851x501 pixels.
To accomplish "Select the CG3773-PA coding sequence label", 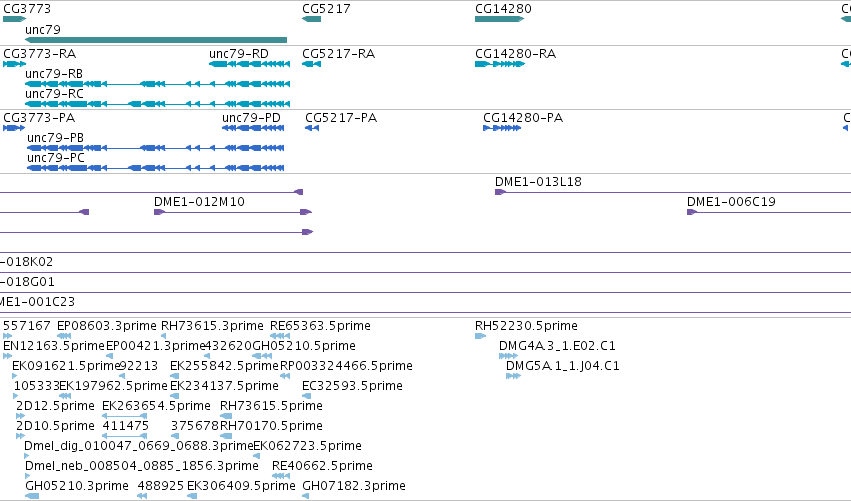I will coord(39,118).
